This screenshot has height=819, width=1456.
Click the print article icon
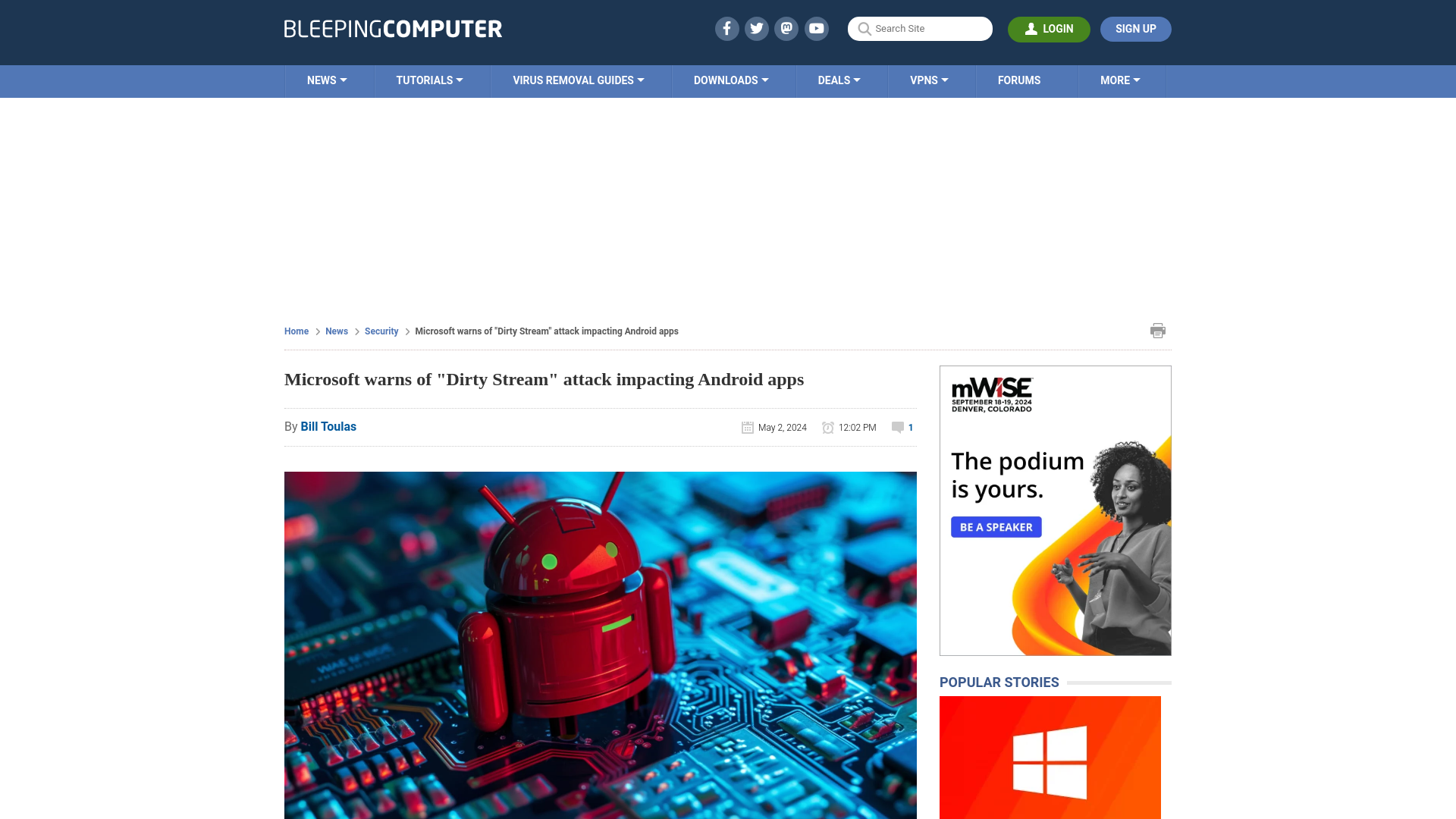1157,330
